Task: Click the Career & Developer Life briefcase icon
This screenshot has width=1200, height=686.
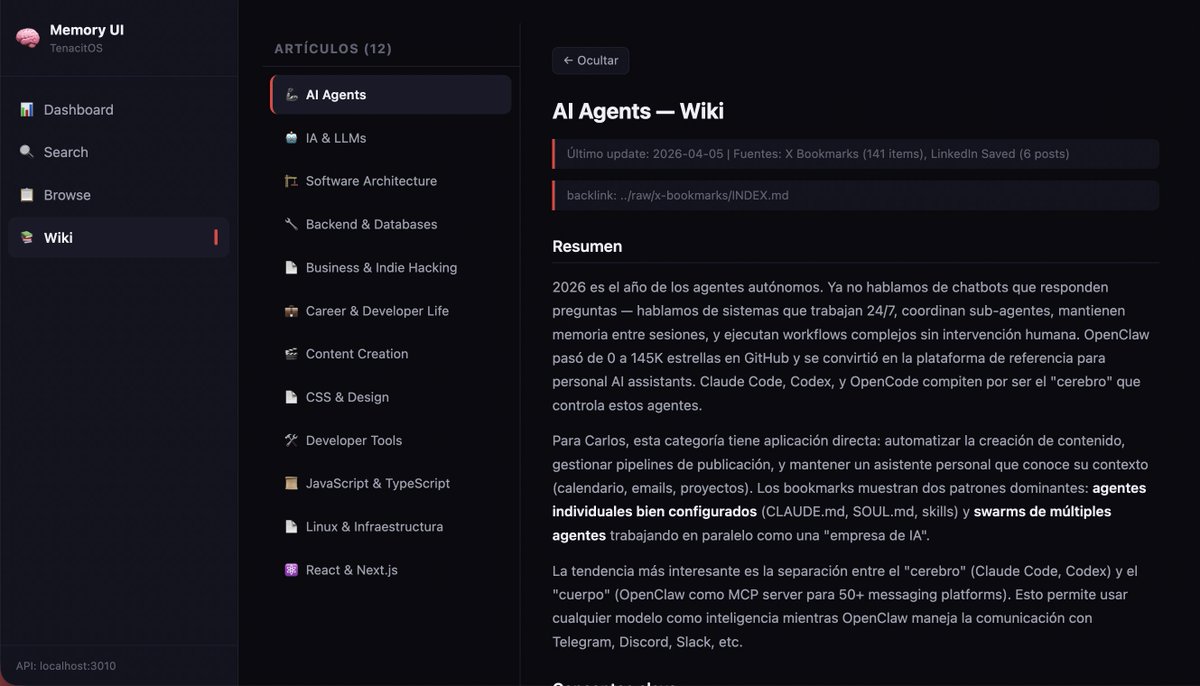Action: 291,311
